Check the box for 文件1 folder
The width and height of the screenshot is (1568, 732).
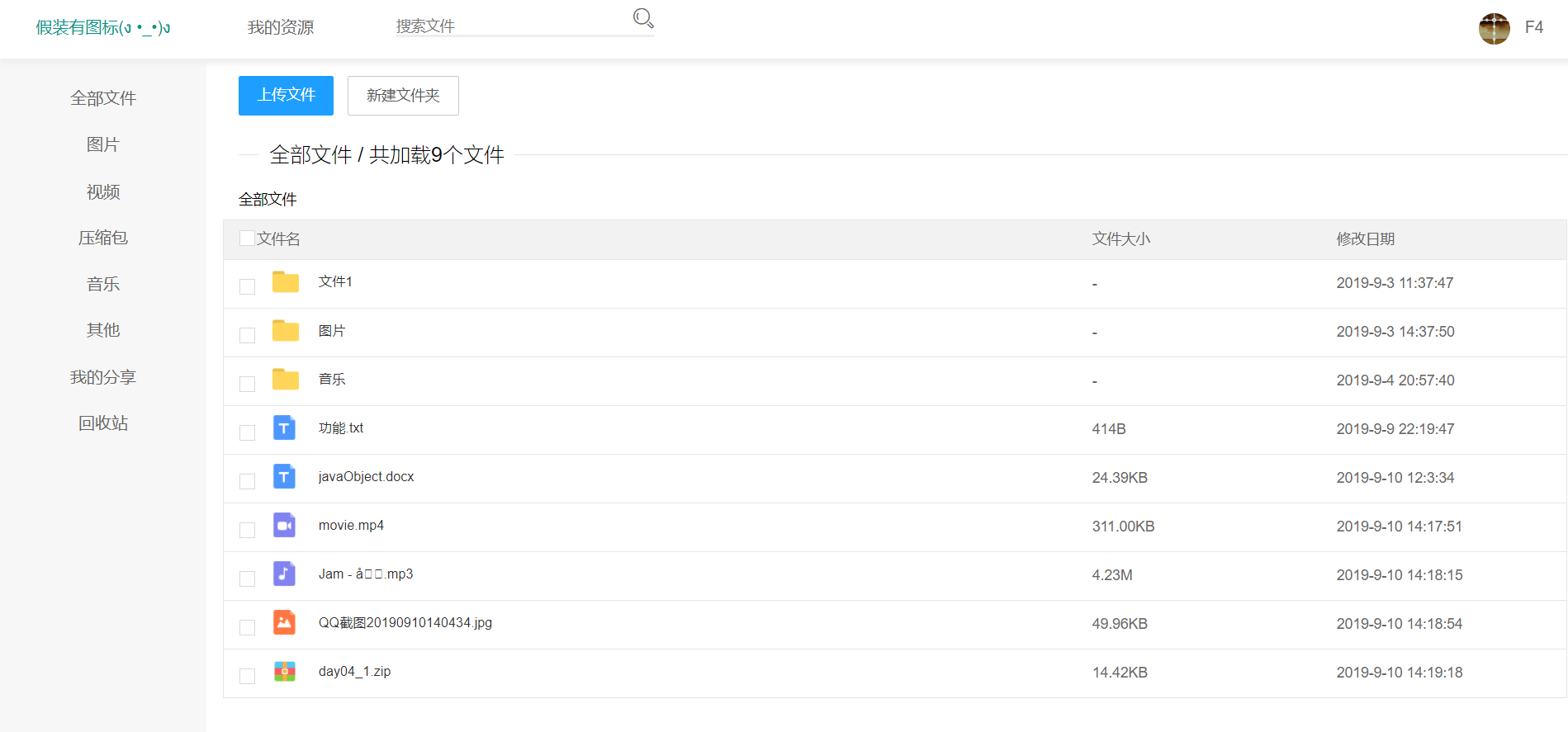pos(247,286)
